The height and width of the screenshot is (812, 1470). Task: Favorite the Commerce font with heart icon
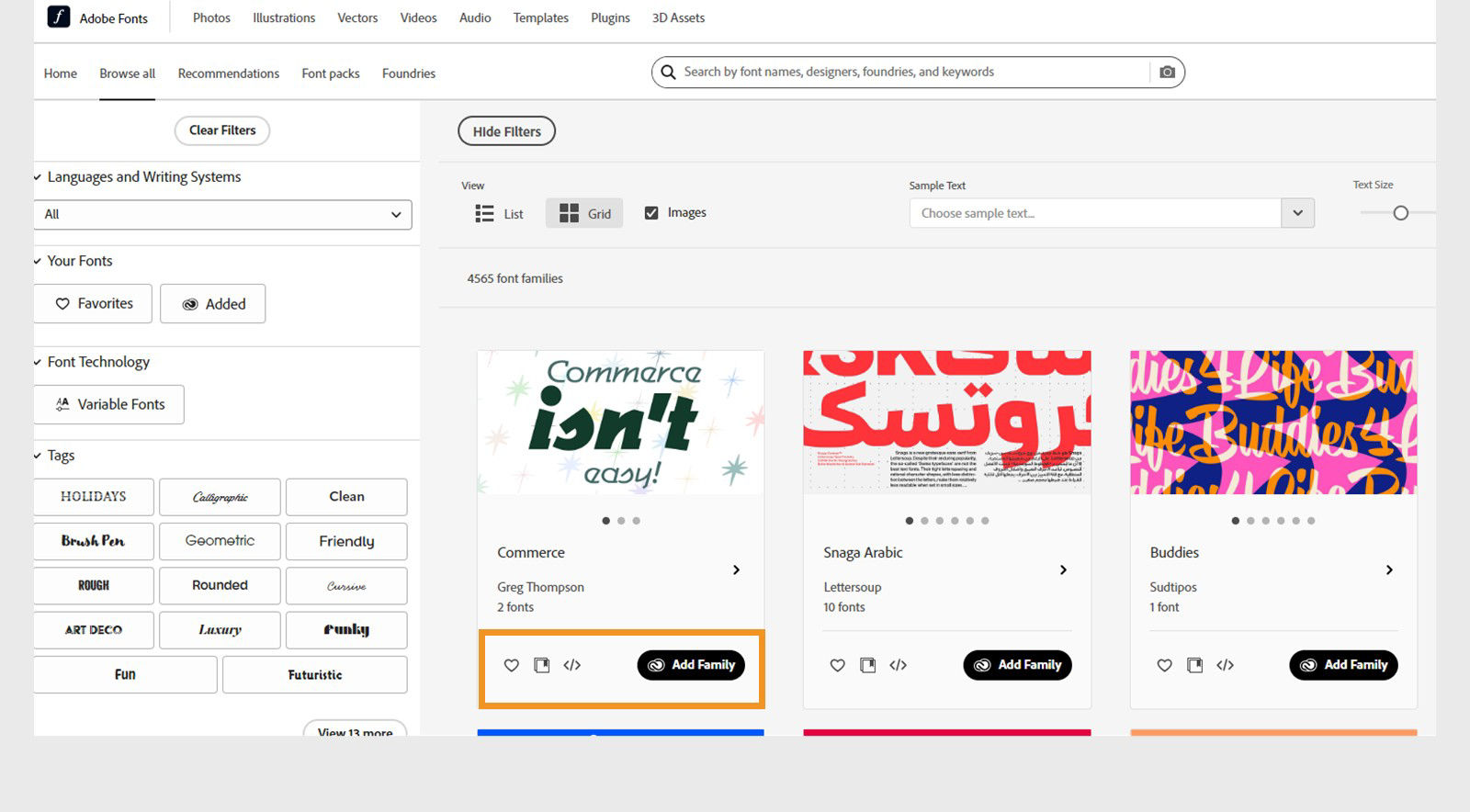point(512,665)
